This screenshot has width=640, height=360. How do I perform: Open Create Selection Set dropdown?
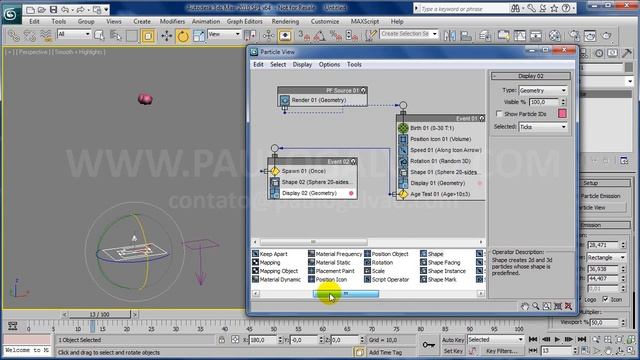click(x=409, y=34)
